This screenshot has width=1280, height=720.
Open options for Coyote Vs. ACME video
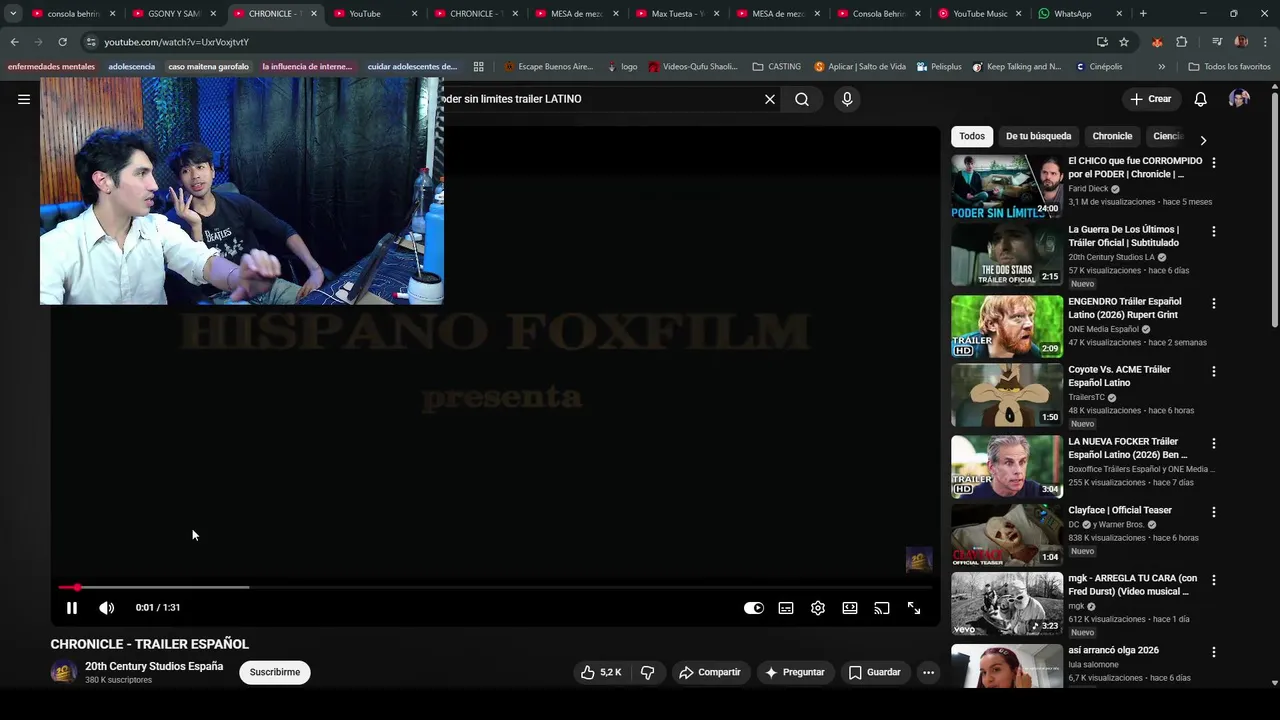pyautogui.click(x=1214, y=371)
